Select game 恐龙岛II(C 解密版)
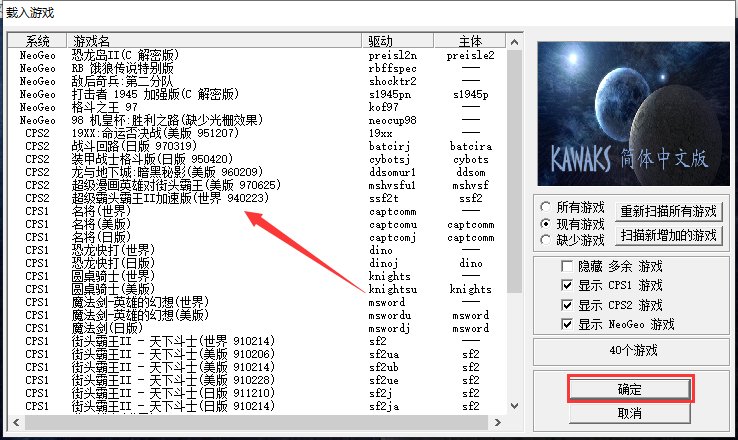The width and height of the screenshot is (738, 440). click(125, 55)
